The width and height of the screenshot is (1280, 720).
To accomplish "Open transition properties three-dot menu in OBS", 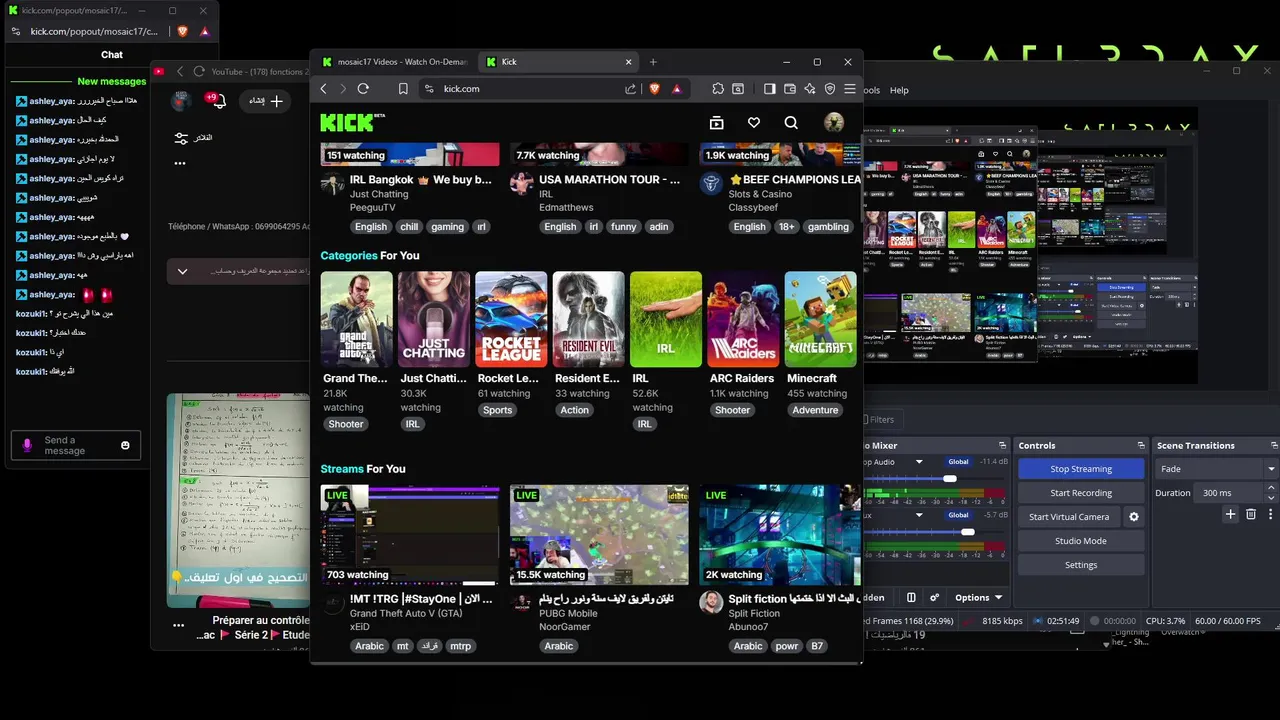I will click(x=1270, y=514).
